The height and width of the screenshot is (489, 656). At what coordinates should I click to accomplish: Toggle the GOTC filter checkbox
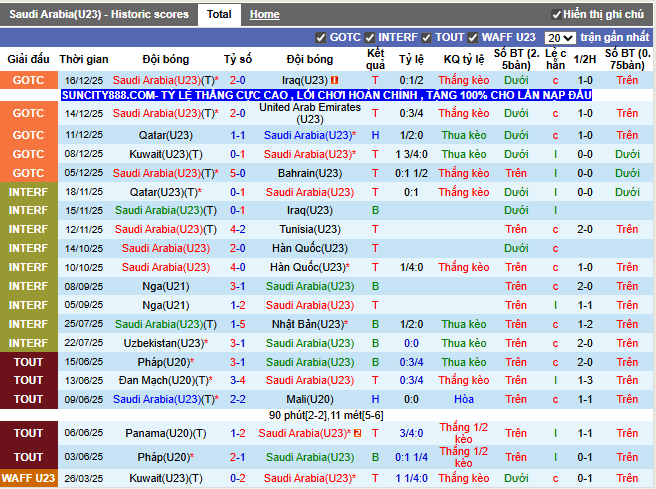(x=320, y=38)
